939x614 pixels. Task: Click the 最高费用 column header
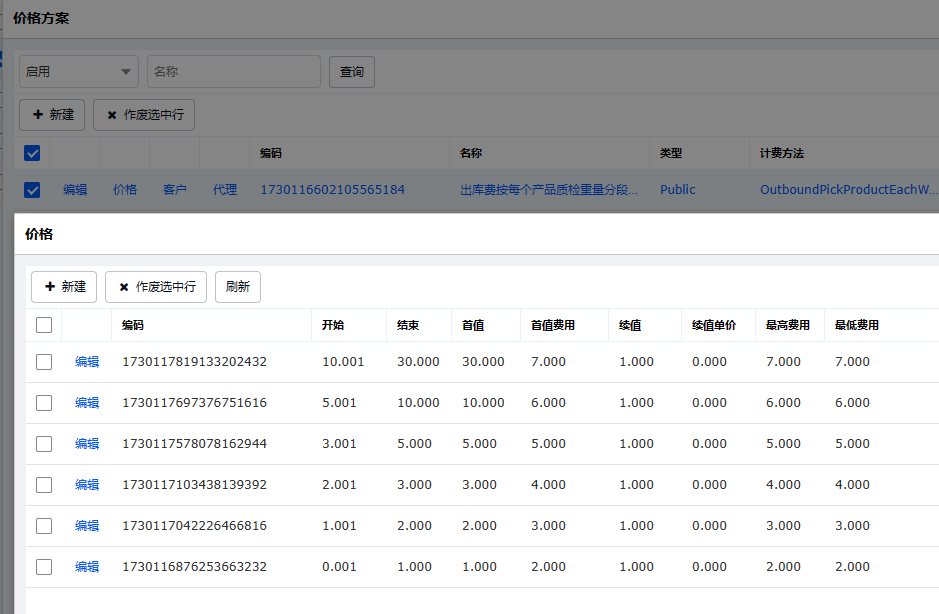(787, 325)
